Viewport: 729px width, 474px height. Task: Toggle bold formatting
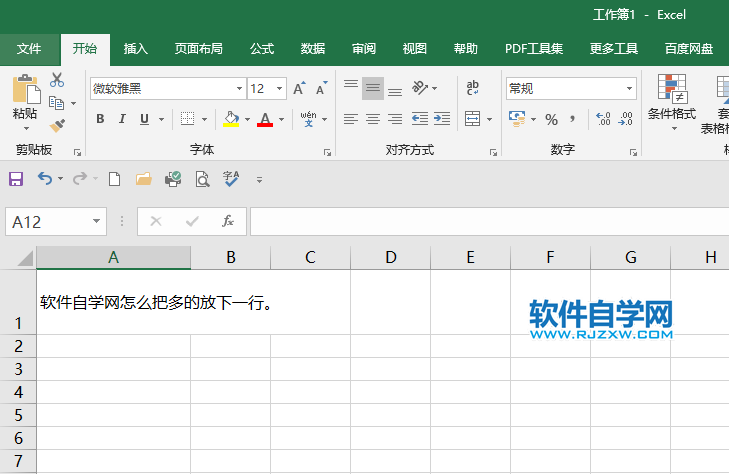[x=100, y=119]
